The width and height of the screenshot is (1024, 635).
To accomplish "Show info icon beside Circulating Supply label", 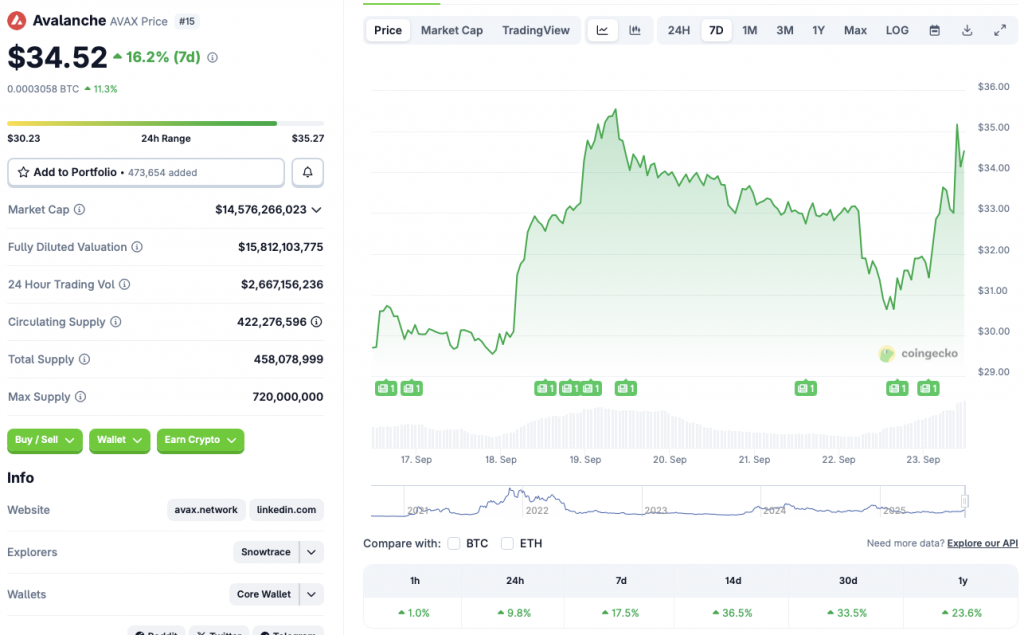I will point(116,321).
